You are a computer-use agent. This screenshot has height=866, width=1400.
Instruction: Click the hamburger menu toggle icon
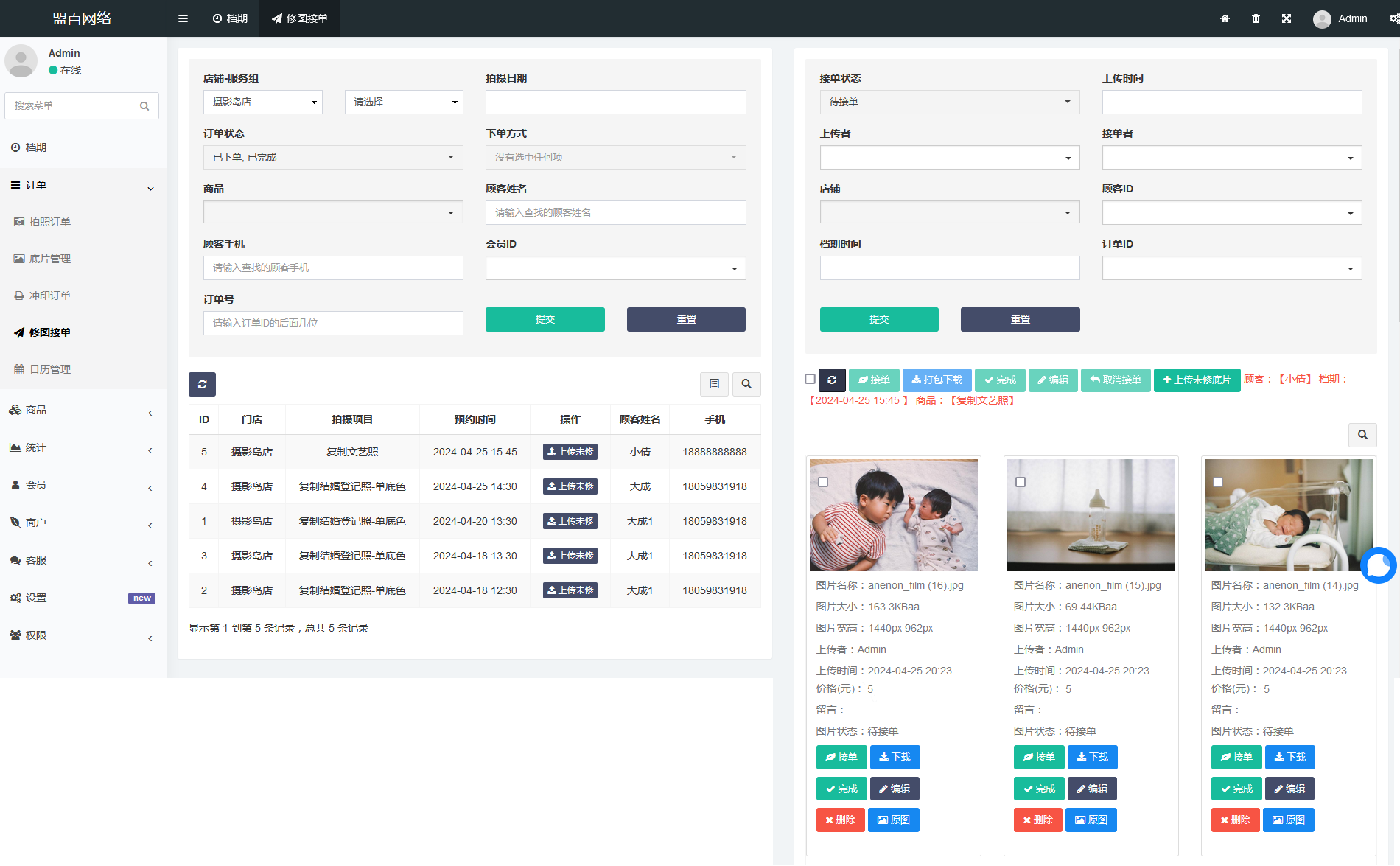183,18
